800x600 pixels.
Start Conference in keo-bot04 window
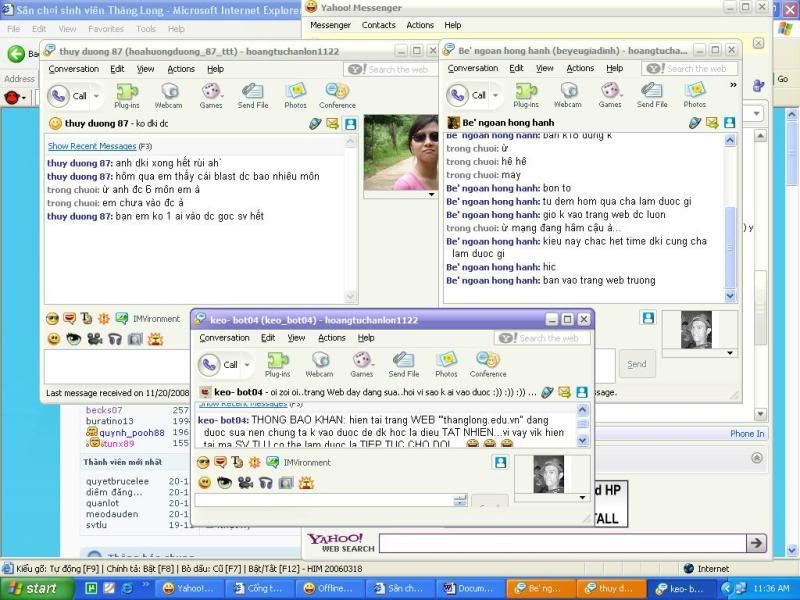tap(488, 364)
